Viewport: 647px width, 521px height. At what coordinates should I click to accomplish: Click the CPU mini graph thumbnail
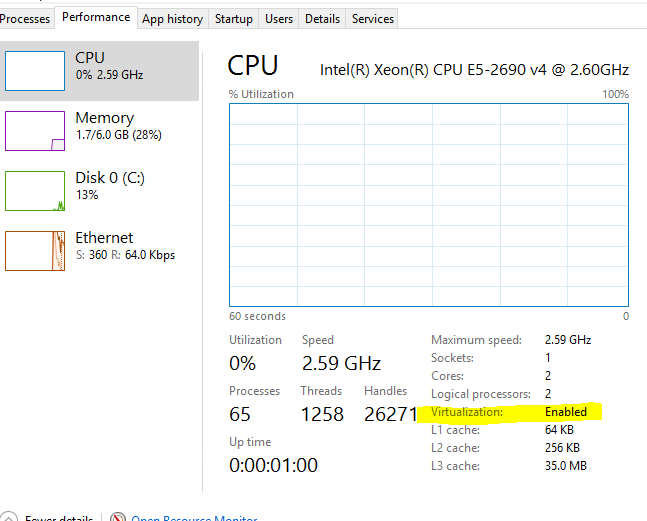click(35, 71)
